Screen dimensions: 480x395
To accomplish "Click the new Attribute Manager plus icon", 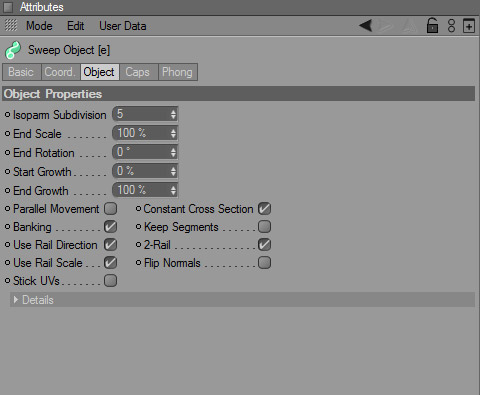I will 469,26.
